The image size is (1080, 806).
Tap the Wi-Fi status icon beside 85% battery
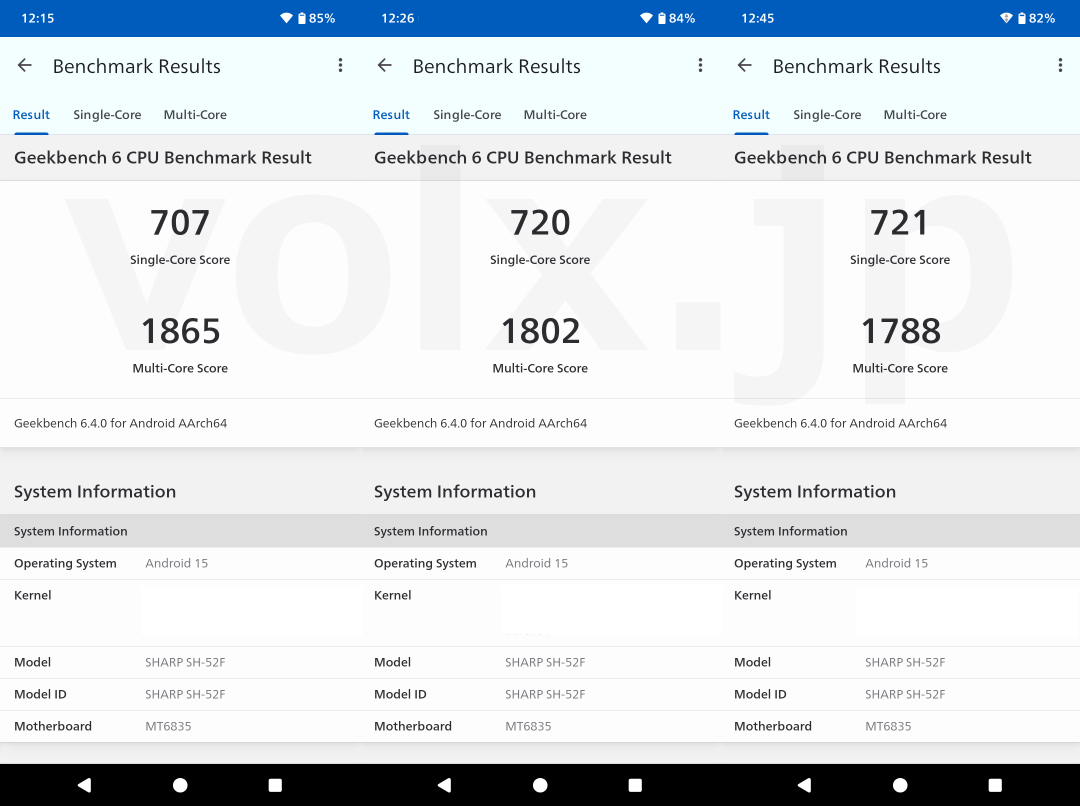[287, 18]
